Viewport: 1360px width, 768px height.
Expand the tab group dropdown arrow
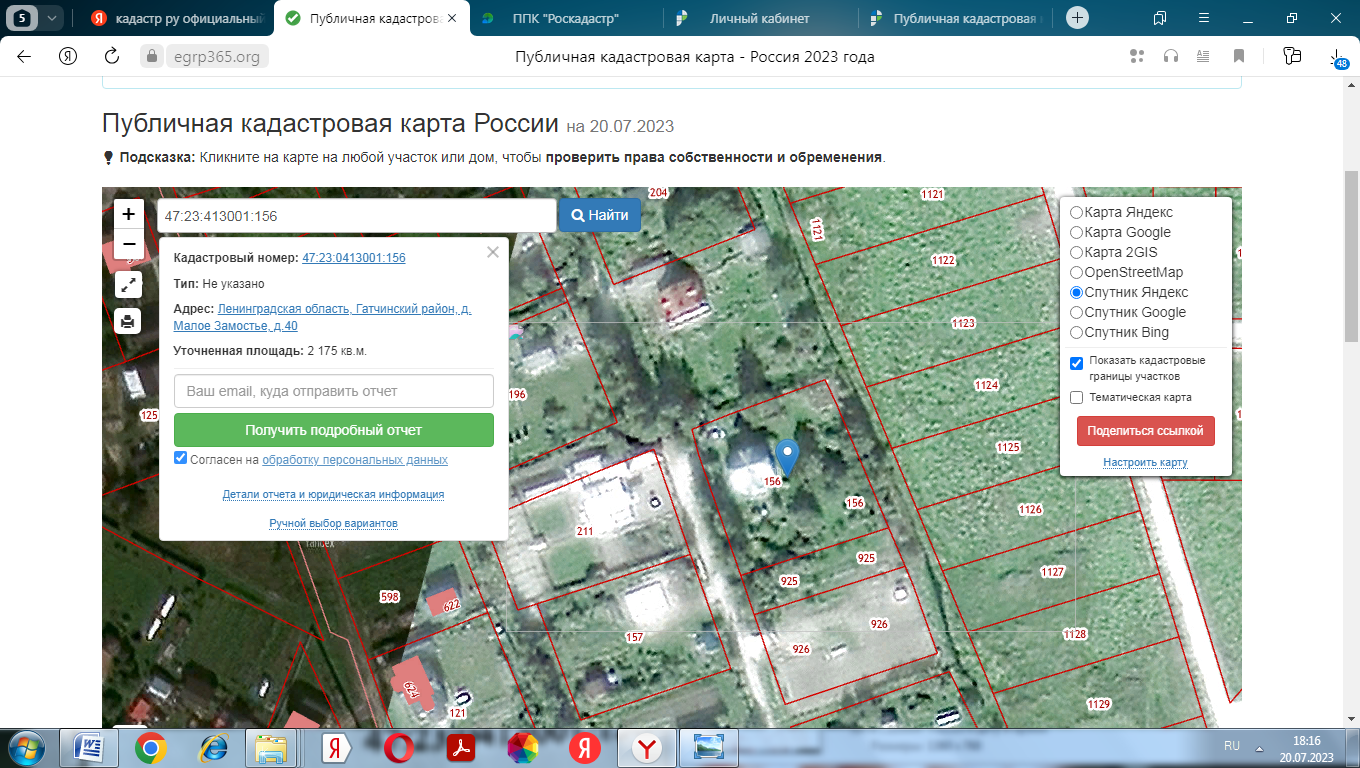[x=52, y=18]
